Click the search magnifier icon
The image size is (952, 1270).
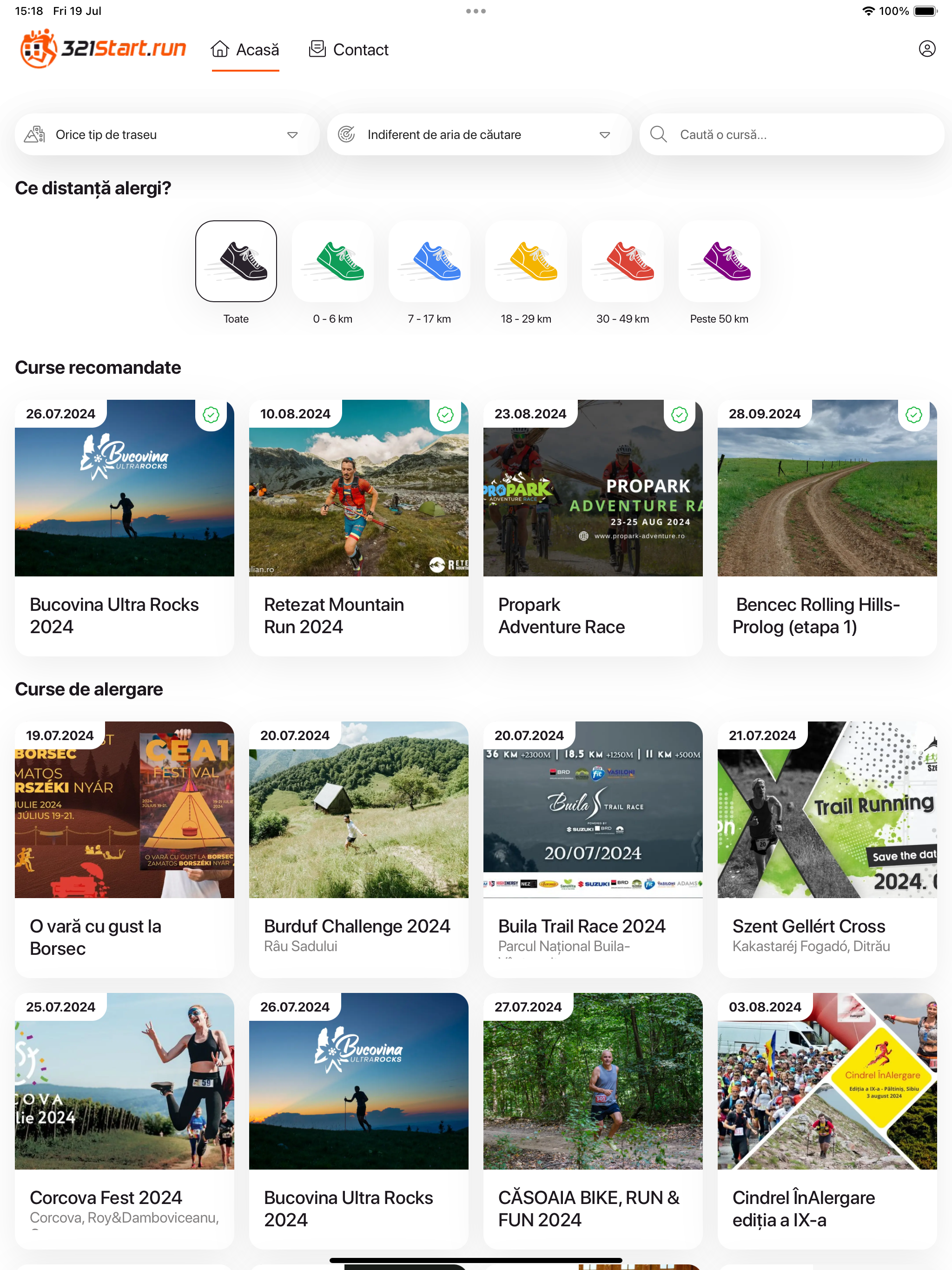point(658,134)
